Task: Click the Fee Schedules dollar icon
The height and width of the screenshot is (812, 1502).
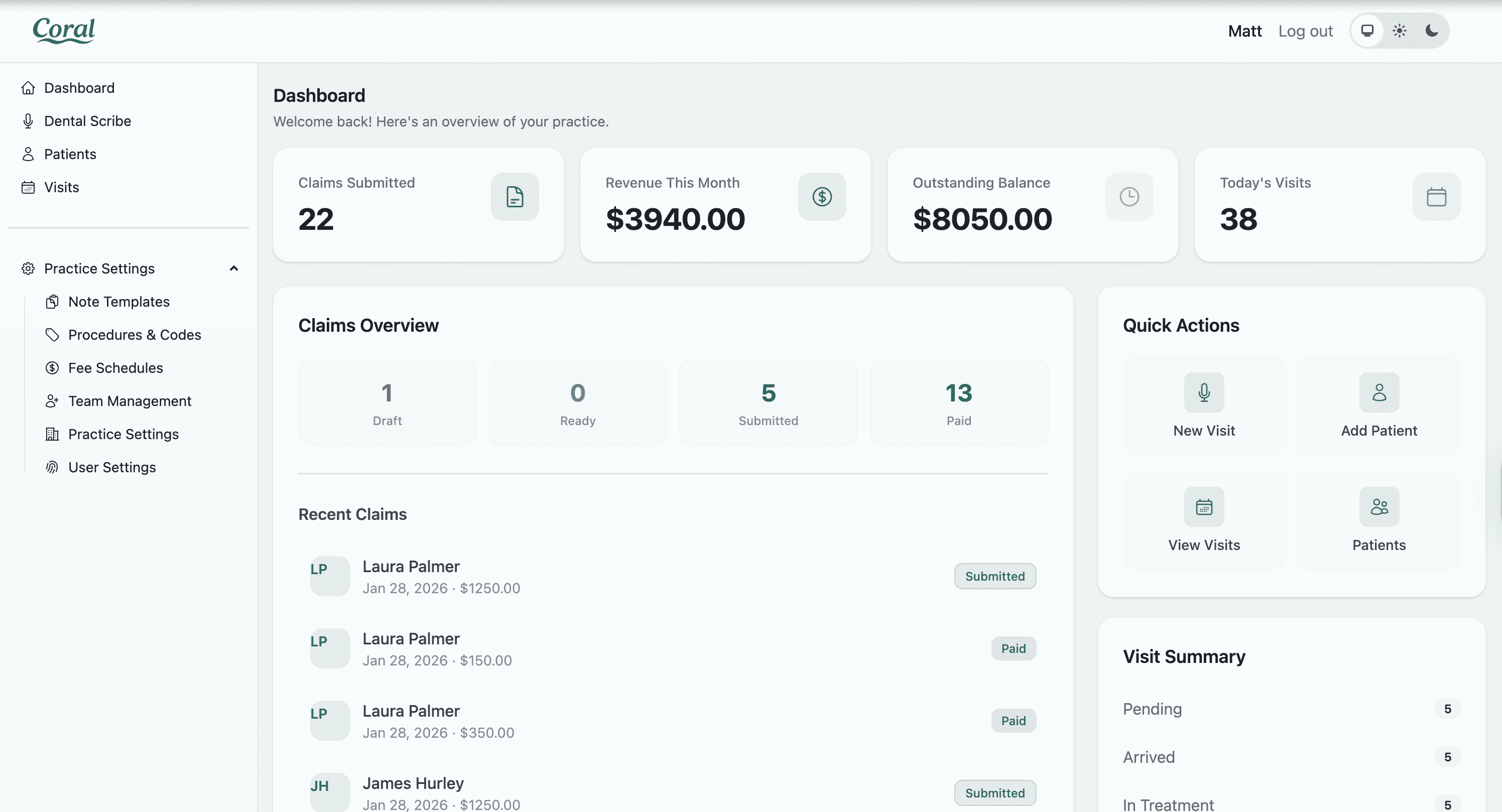Action: (53, 368)
